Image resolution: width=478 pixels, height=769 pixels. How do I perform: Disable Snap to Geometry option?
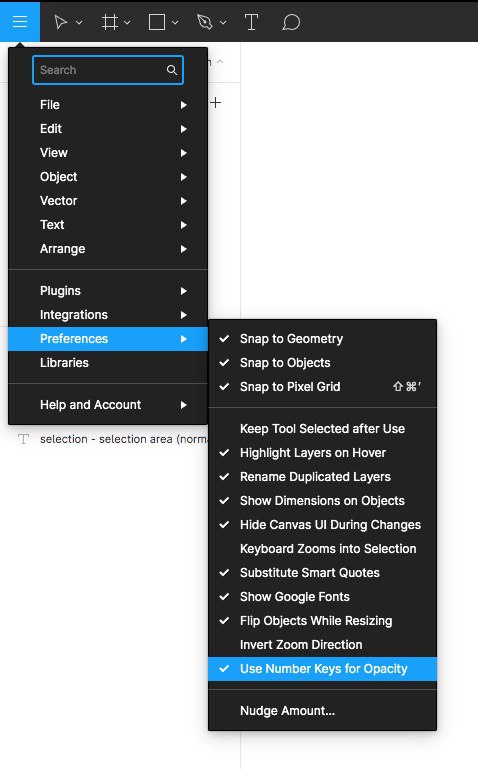tap(323, 339)
